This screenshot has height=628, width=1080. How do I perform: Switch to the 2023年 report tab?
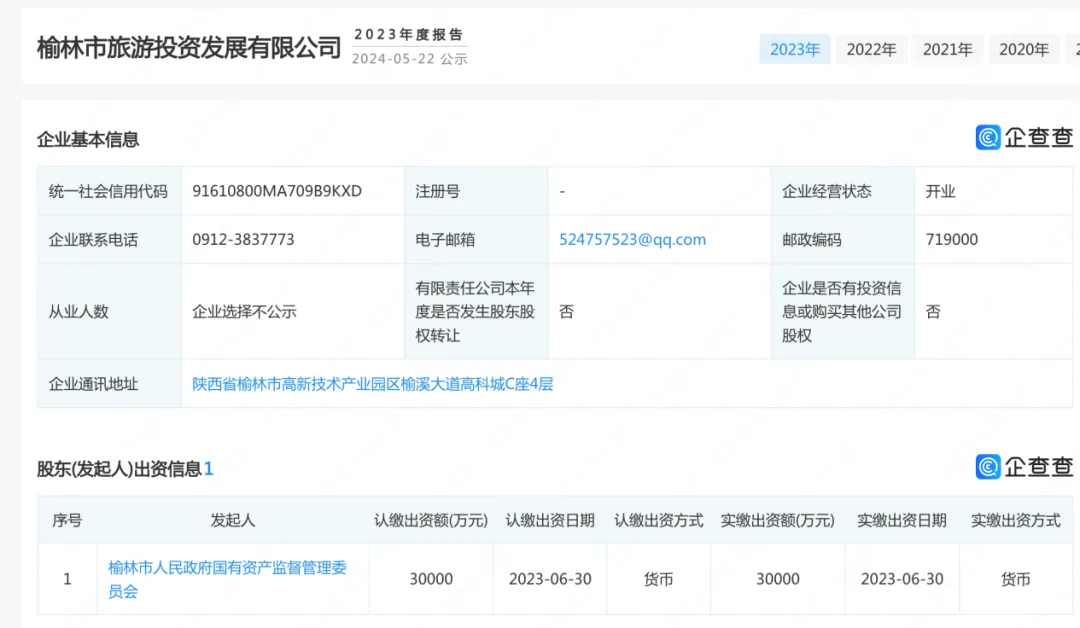[x=795, y=49]
